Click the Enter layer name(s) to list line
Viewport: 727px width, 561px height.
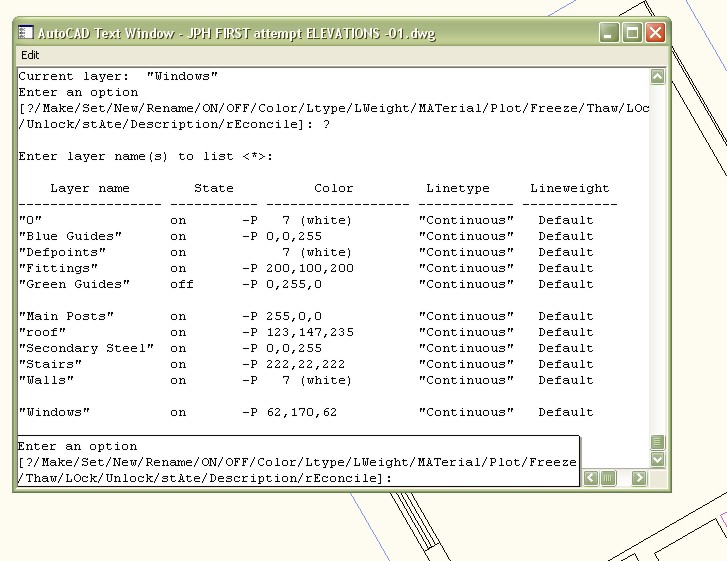tap(146, 156)
